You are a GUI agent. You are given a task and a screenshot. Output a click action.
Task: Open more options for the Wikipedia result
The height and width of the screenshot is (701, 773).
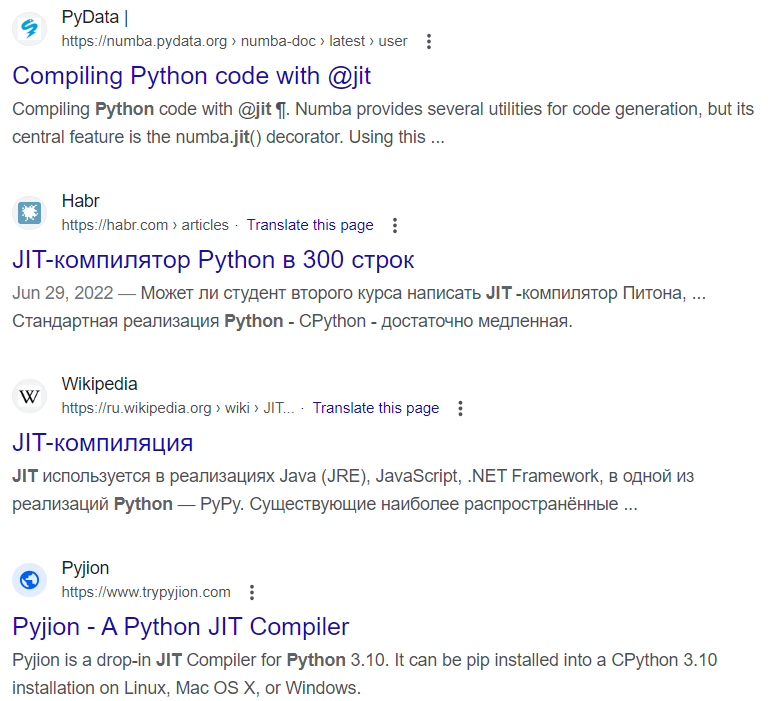coord(460,408)
